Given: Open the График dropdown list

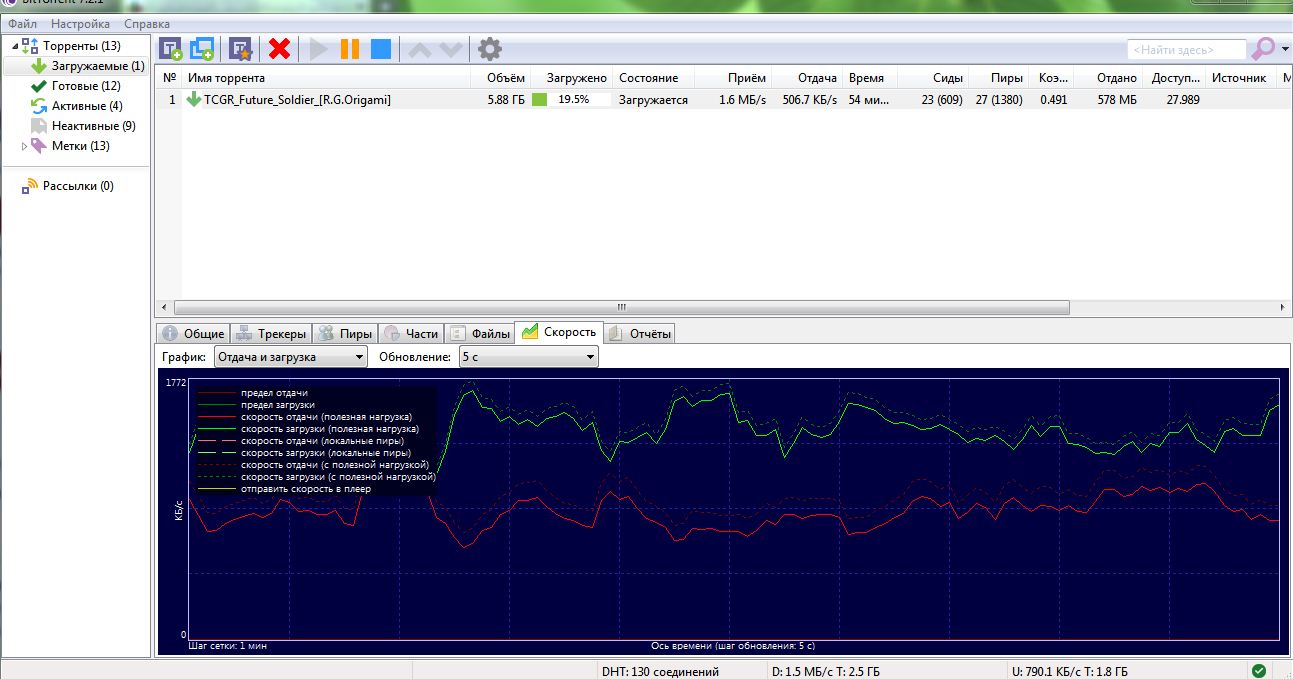Looking at the screenshot, I should [291, 357].
